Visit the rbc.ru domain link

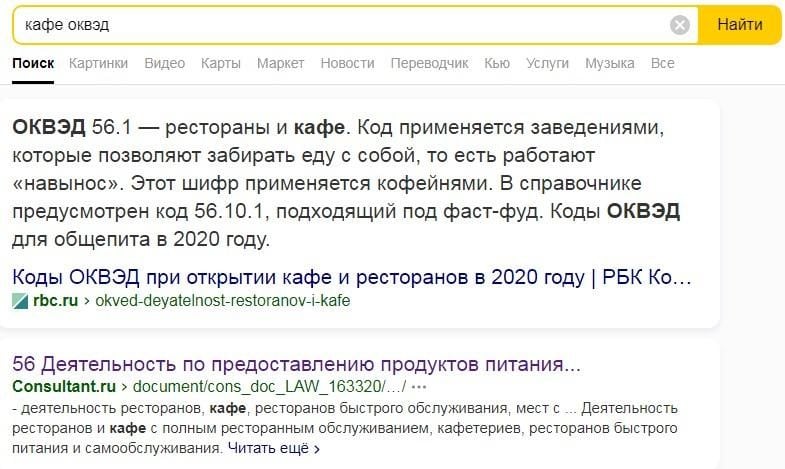[x=56, y=301]
